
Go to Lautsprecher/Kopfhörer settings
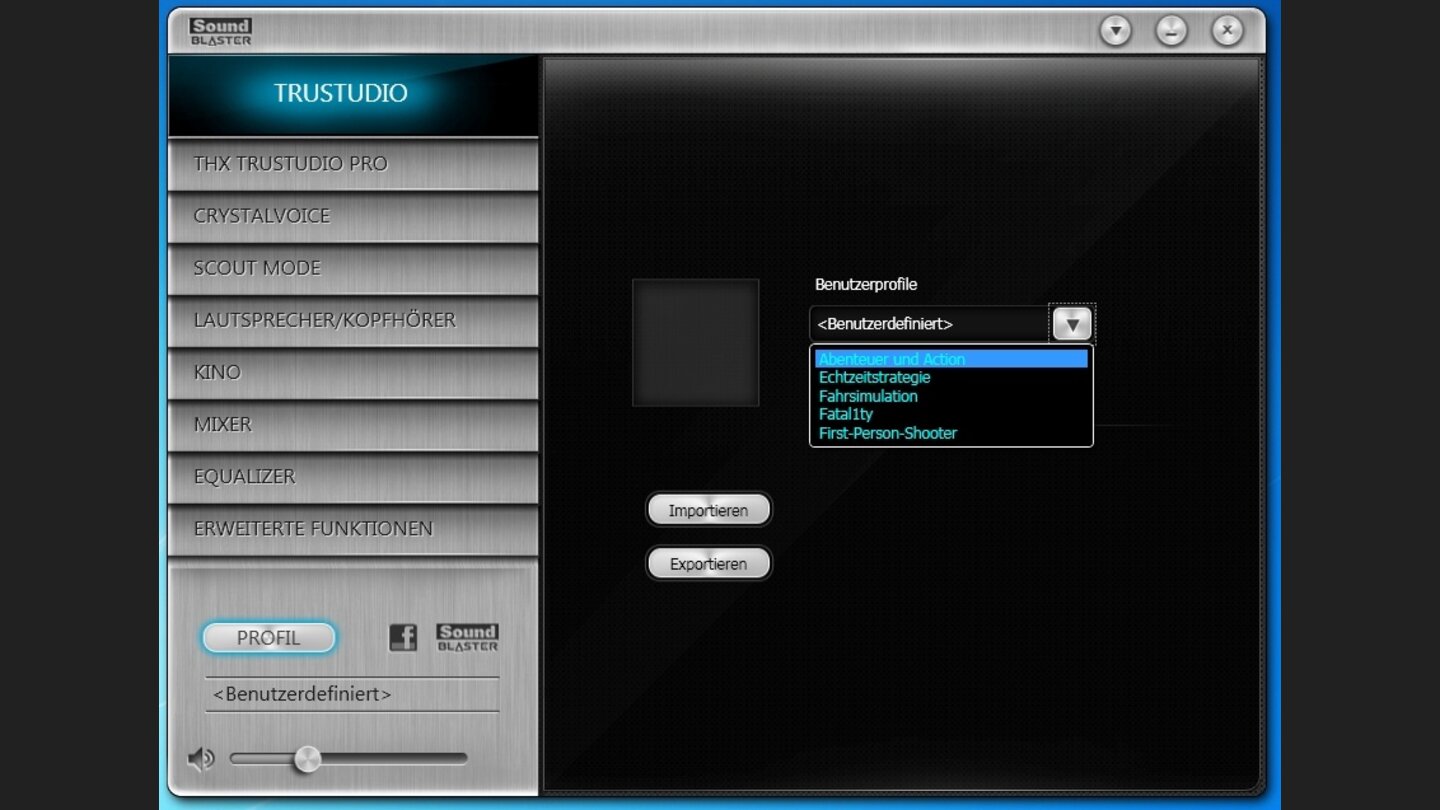353,320
